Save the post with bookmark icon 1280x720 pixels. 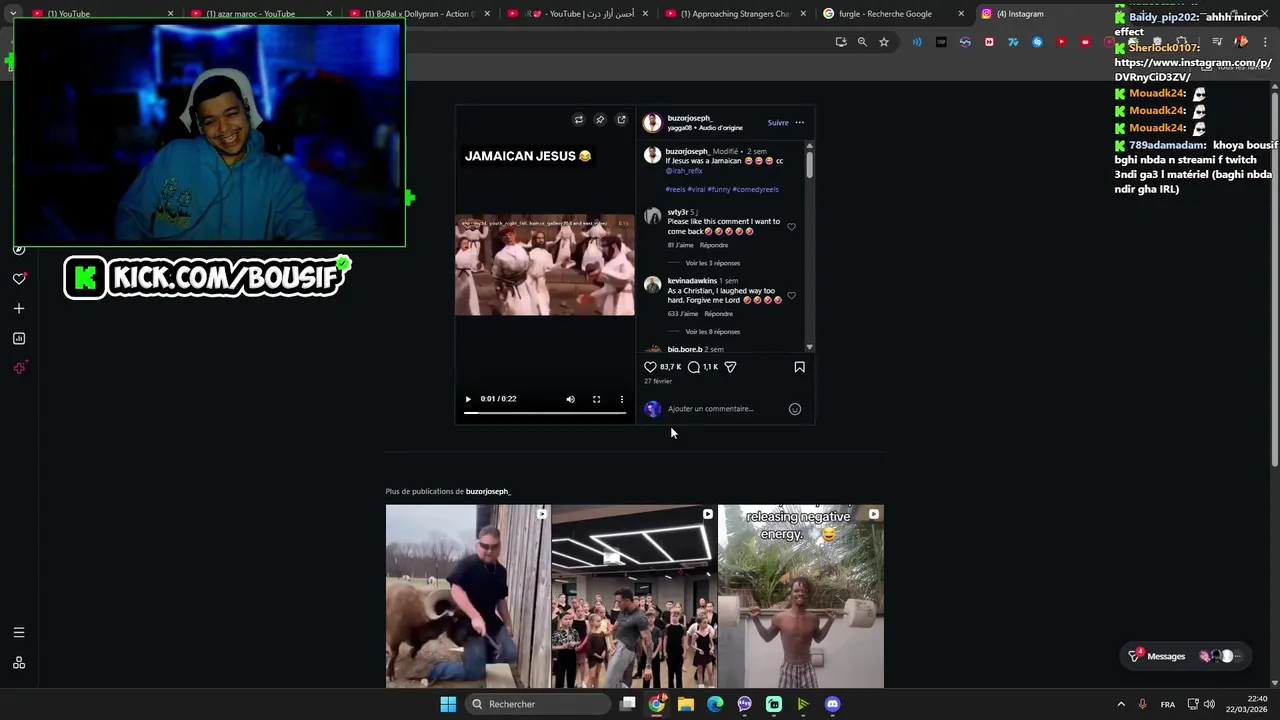point(799,367)
